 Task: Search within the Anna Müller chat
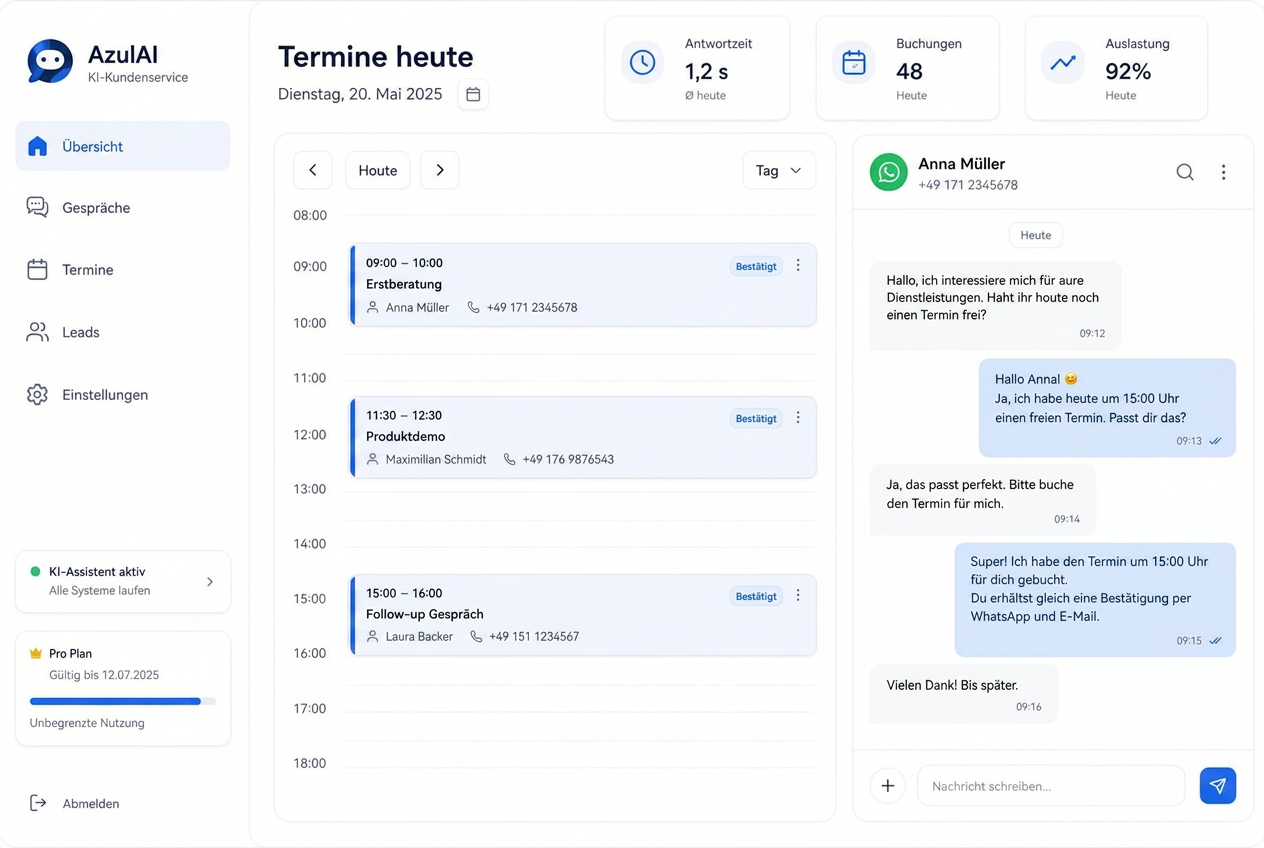pos(1185,172)
